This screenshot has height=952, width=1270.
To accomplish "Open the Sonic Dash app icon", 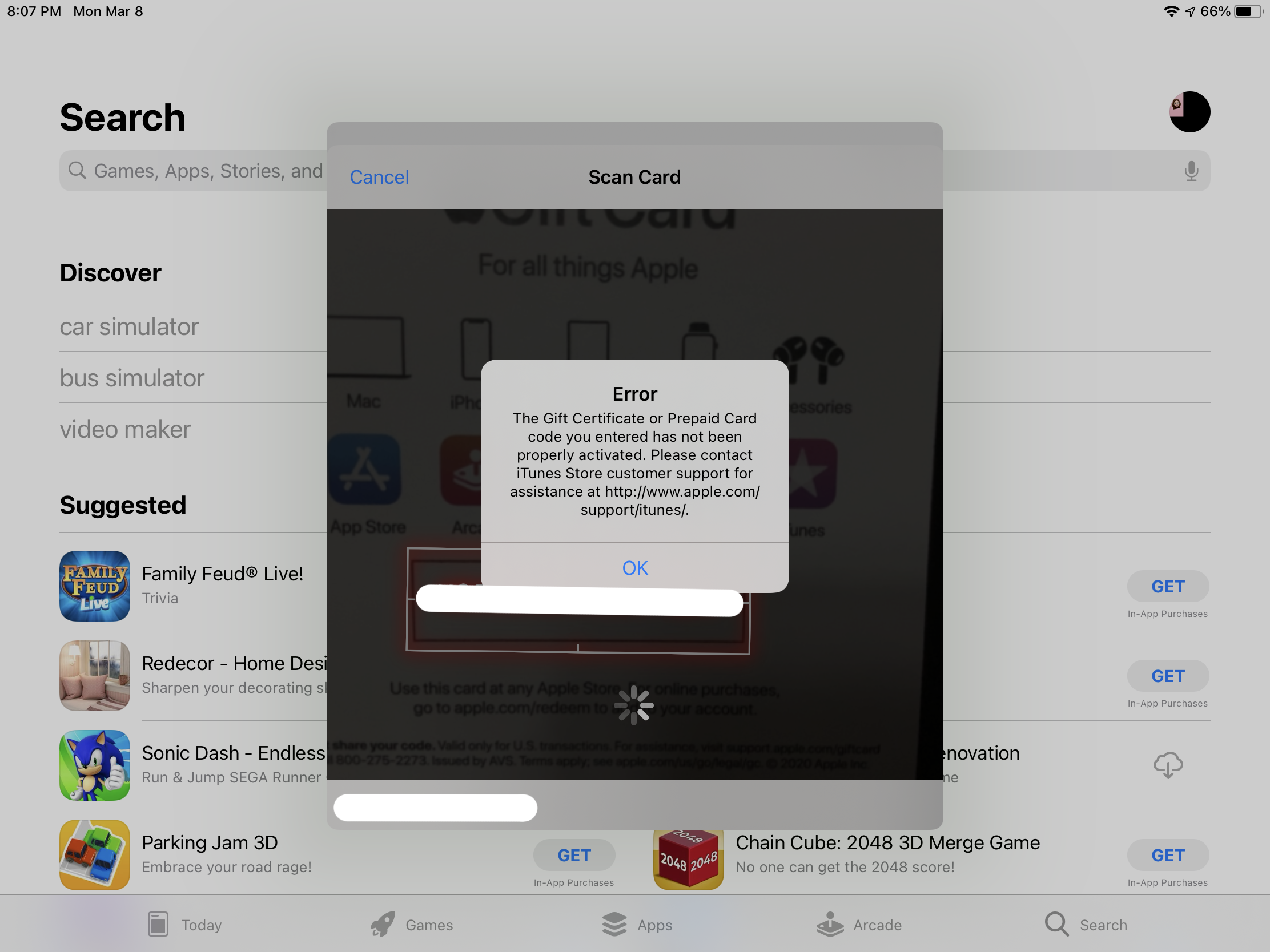I will pyautogui.click(x=95, y=765).
